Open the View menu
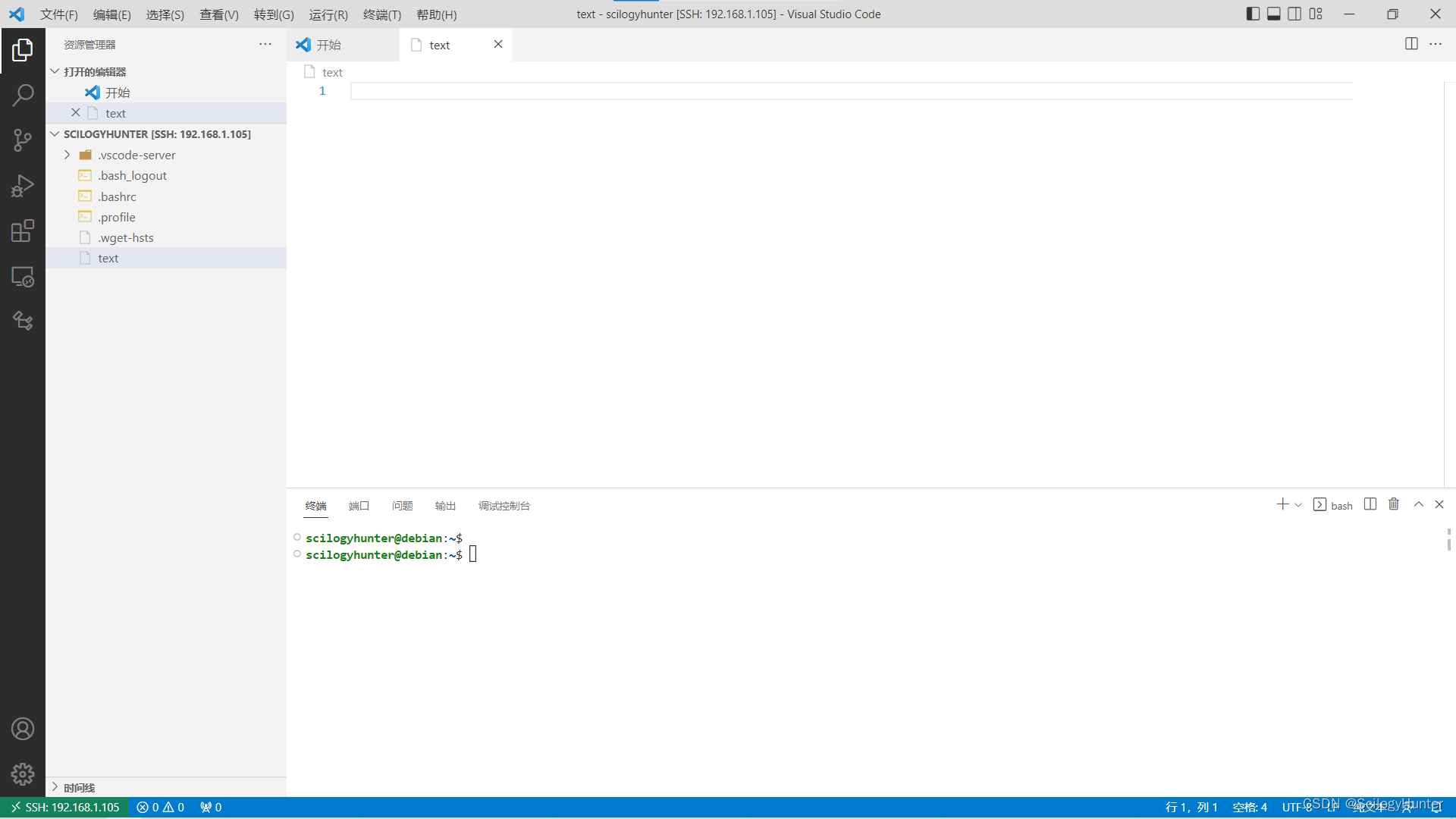 pos(218,14)
